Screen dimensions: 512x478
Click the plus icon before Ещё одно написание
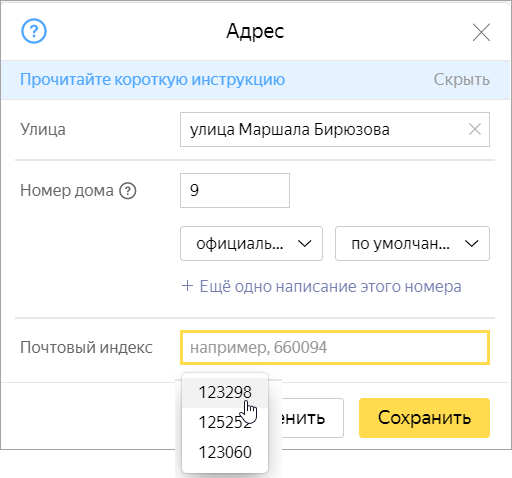(x=187, y=286)
